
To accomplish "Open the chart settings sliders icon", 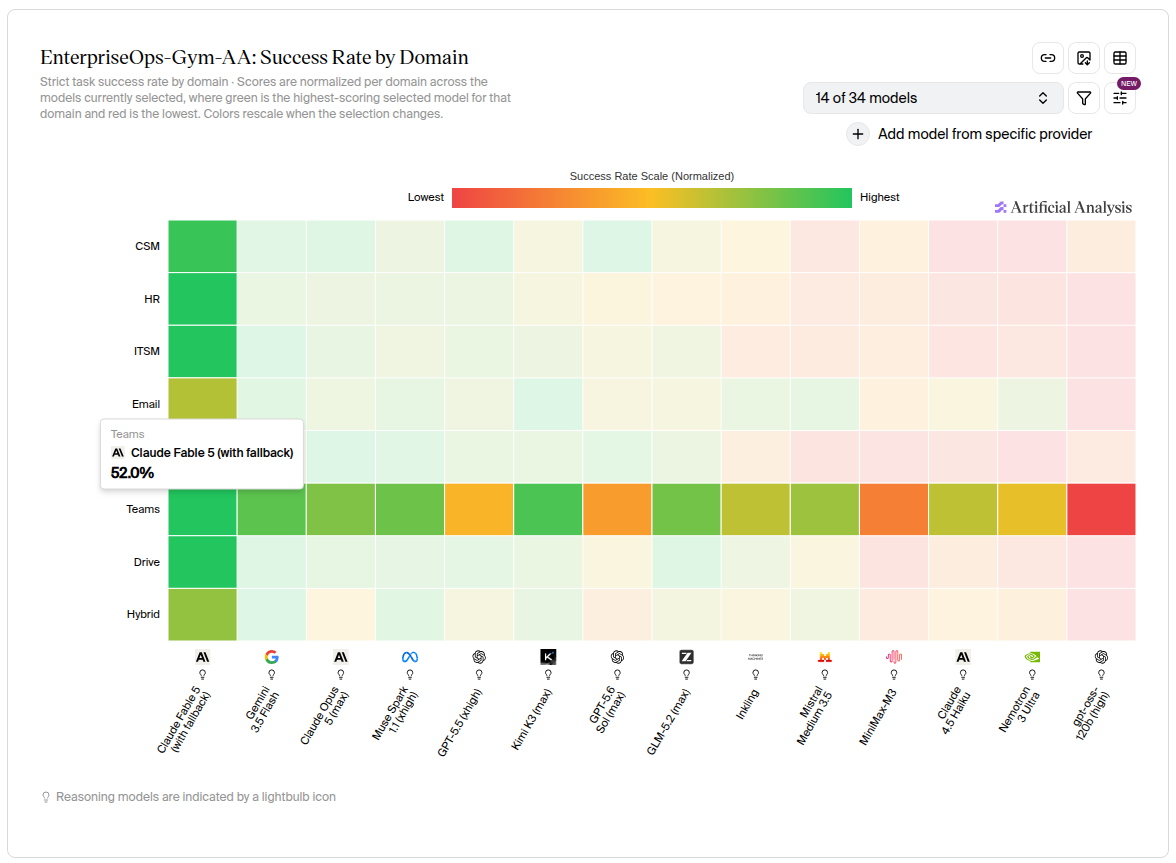I will [x=1120, y=98].
